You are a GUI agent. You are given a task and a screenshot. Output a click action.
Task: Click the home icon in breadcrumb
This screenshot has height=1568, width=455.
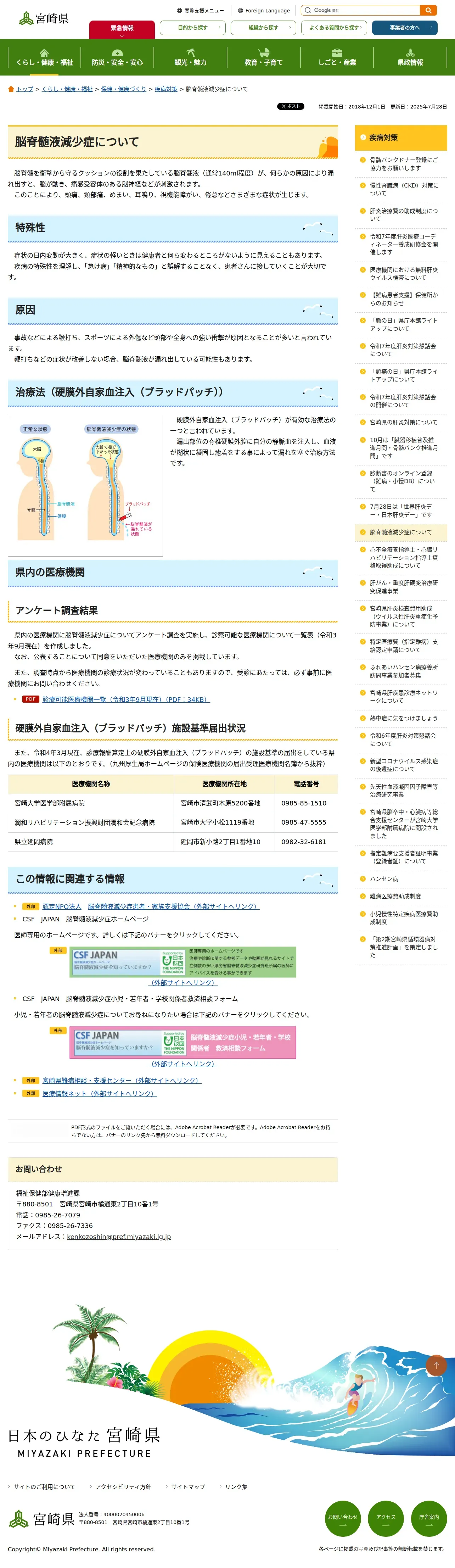[11, 89]
